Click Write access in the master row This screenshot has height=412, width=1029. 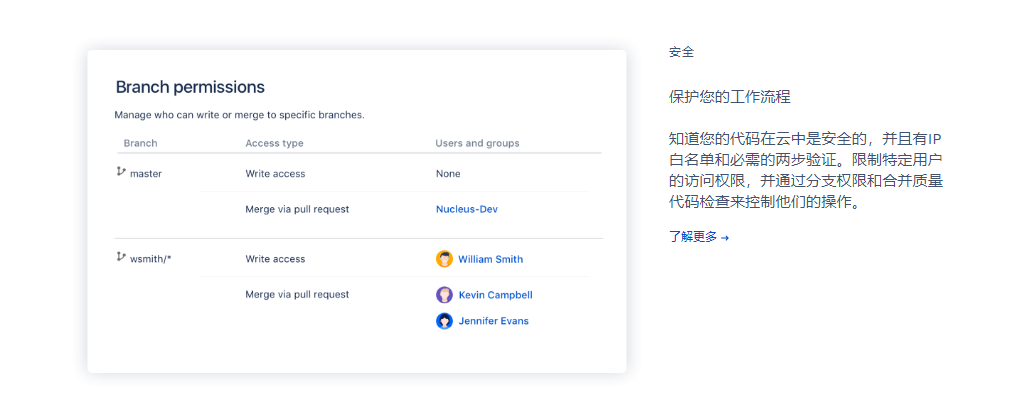[x=275, y=174]
